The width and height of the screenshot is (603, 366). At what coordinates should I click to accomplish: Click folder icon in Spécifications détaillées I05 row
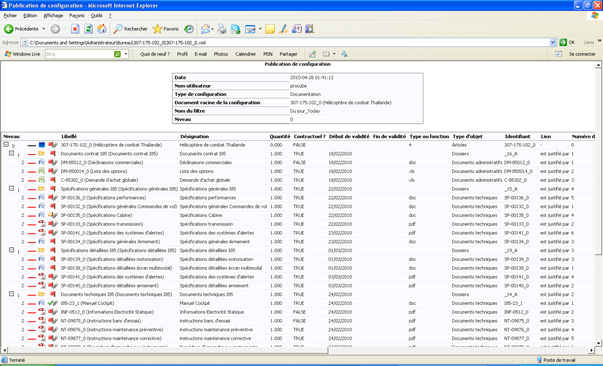(42, 250)
